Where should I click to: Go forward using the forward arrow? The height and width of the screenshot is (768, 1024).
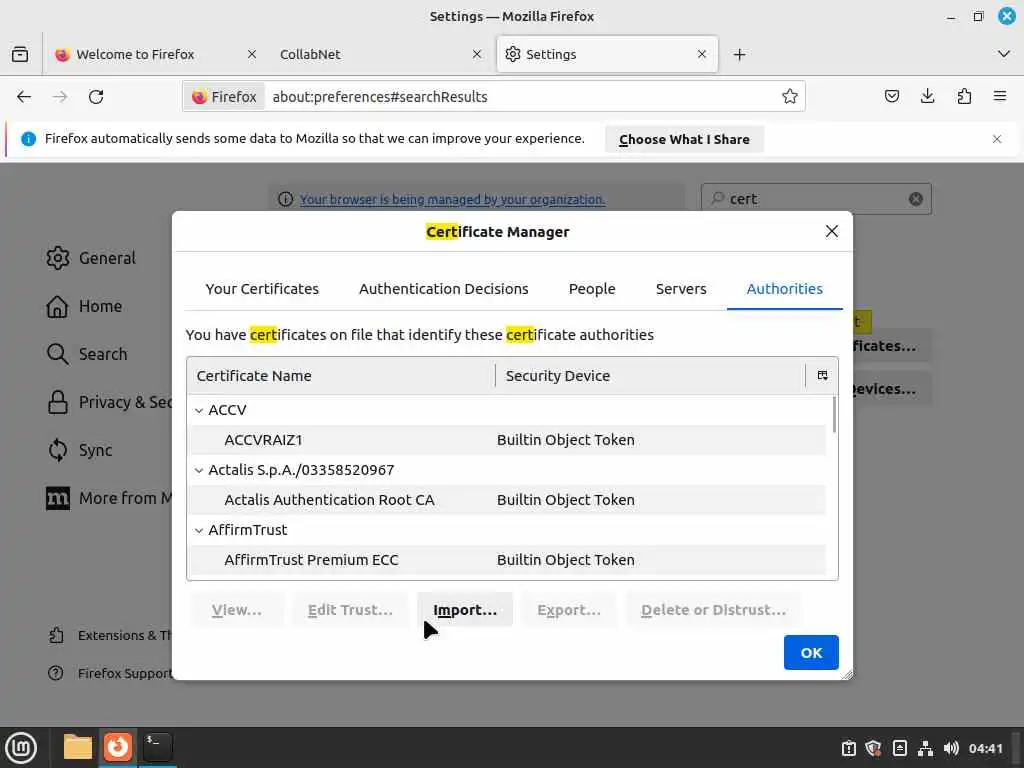[60, 97]
